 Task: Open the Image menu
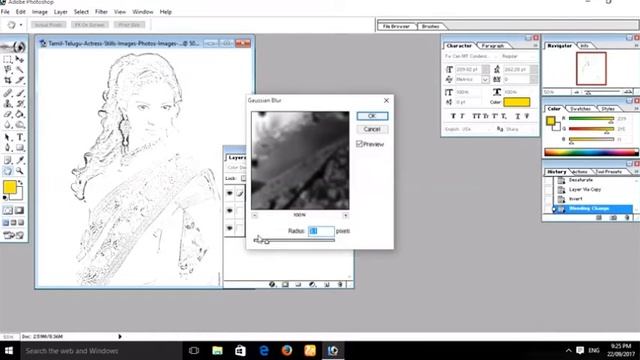pyautogui.click(x=40, y=12)
